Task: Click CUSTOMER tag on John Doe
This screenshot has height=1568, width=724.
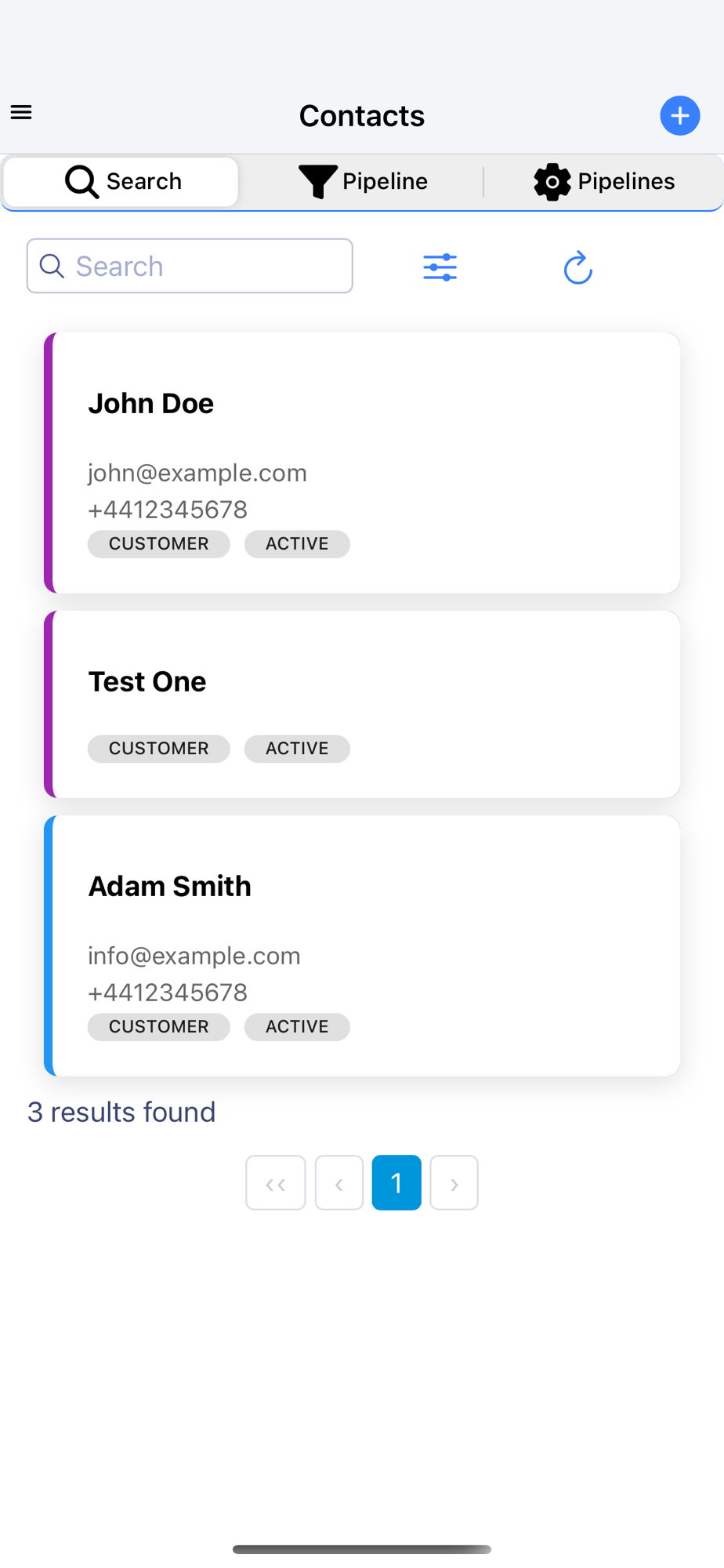Action: tap(159, 544)
